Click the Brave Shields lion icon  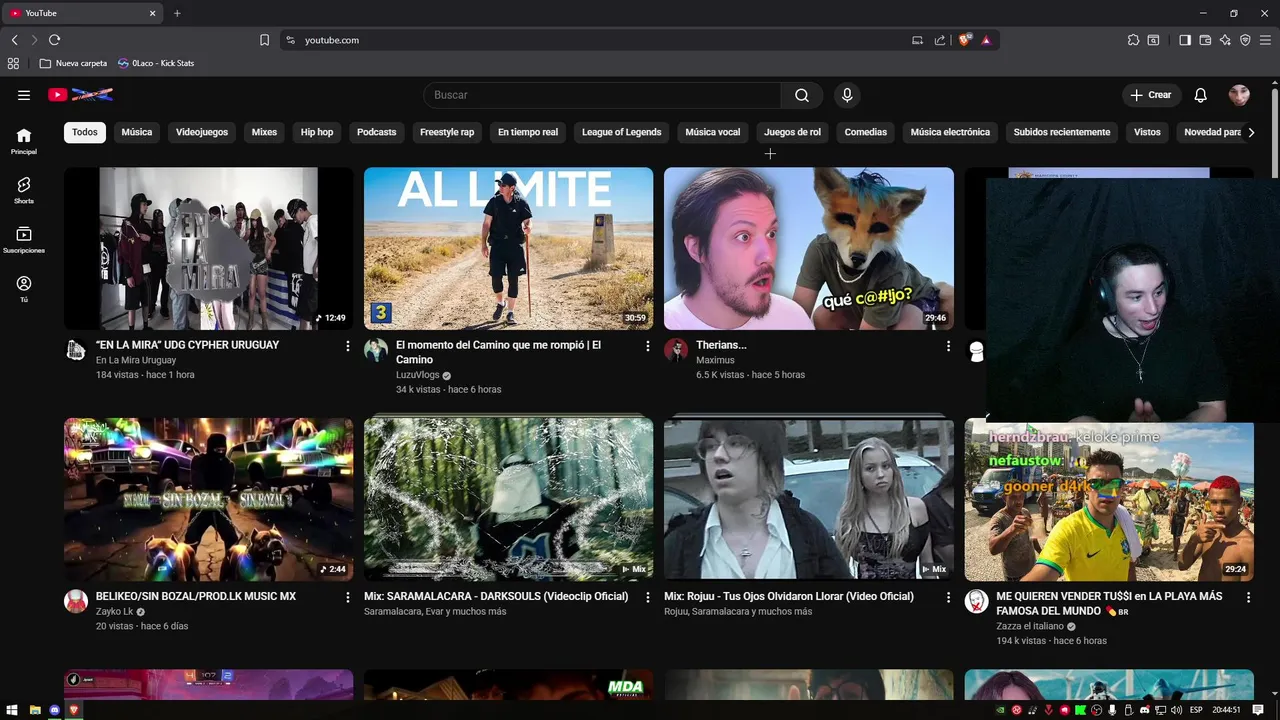[x=965, y=40]
